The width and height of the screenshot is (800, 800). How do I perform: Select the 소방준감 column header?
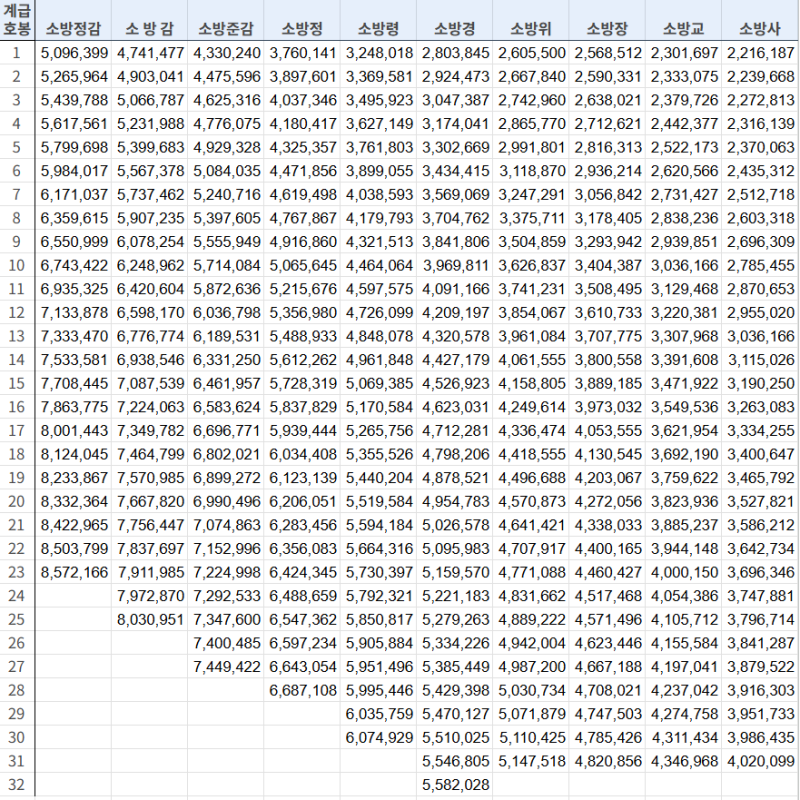[x=226, y=20]
